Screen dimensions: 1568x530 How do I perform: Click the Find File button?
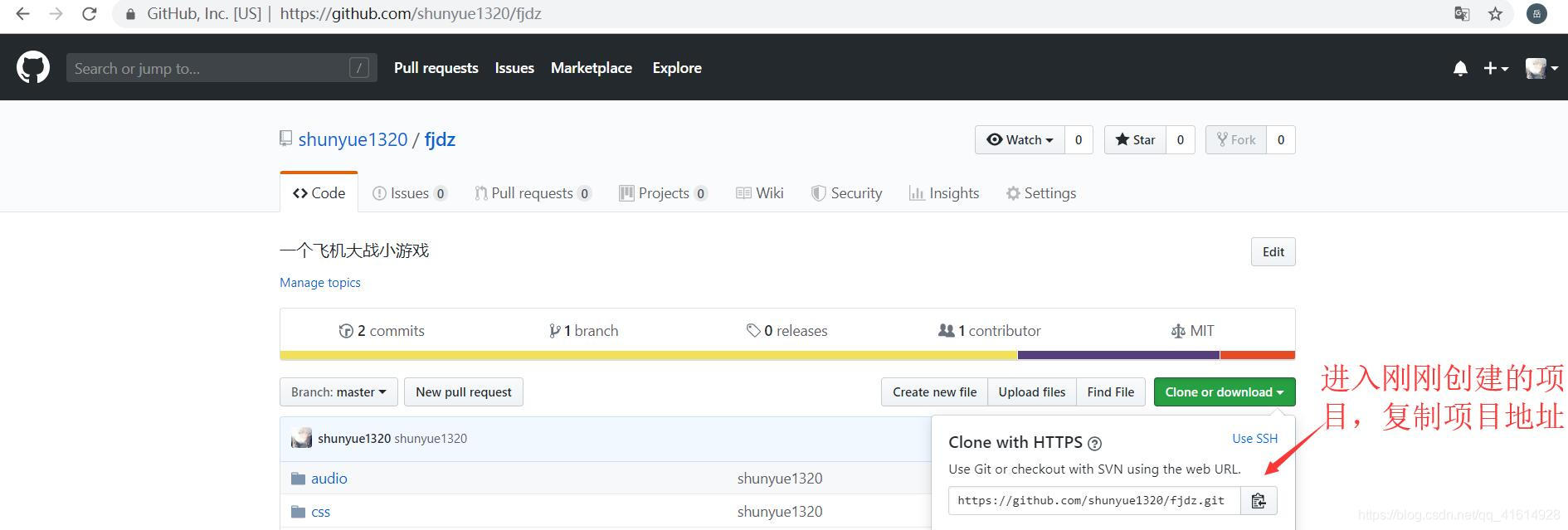(1111, 392)
